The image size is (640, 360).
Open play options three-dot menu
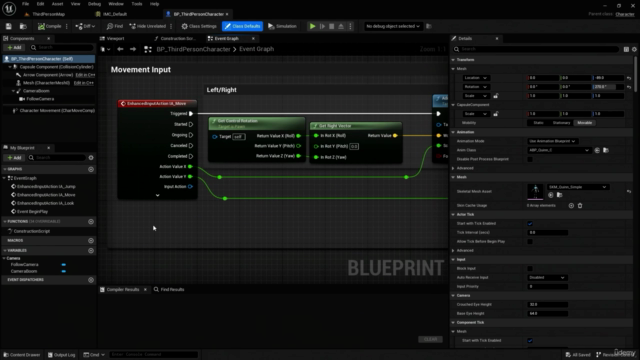click(350, 26)
